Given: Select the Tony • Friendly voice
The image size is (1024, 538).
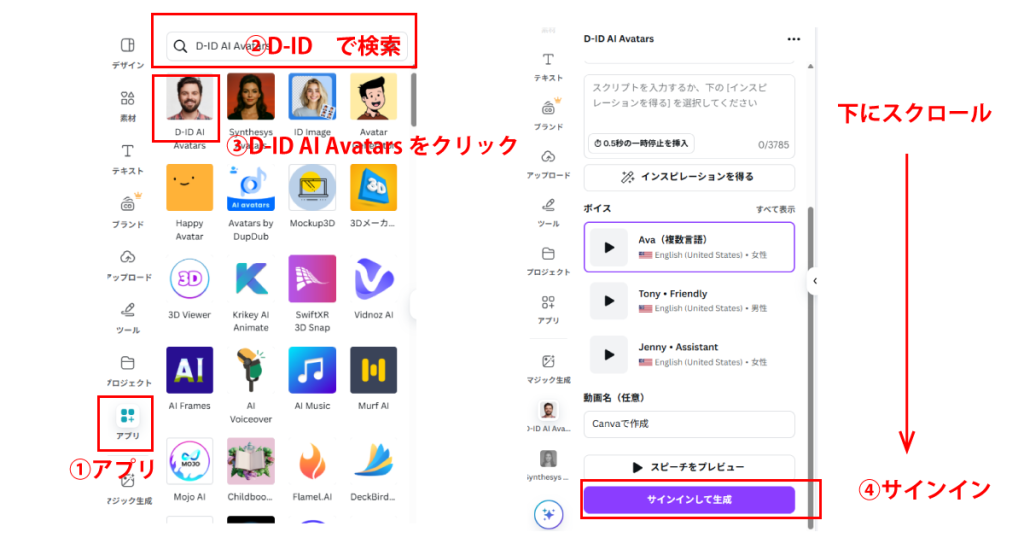Looking at the screenshot, I should pos(689,301).
